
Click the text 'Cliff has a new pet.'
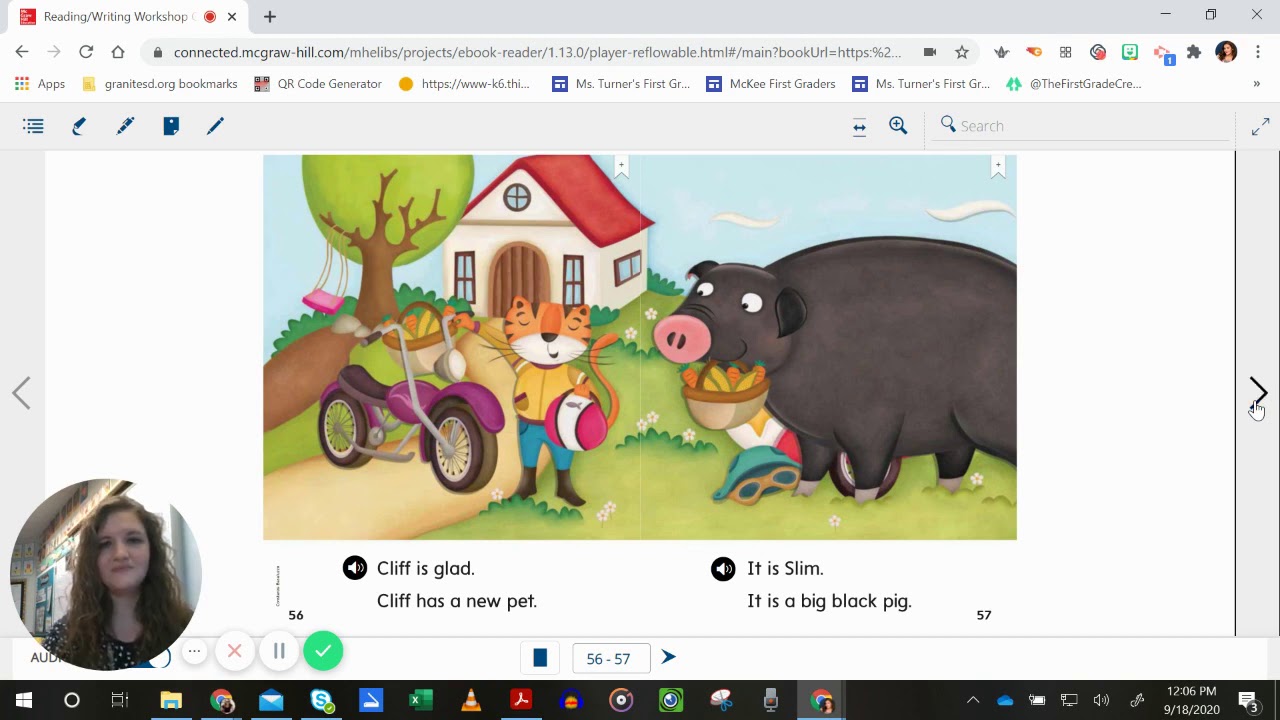(x=457, y=601)
